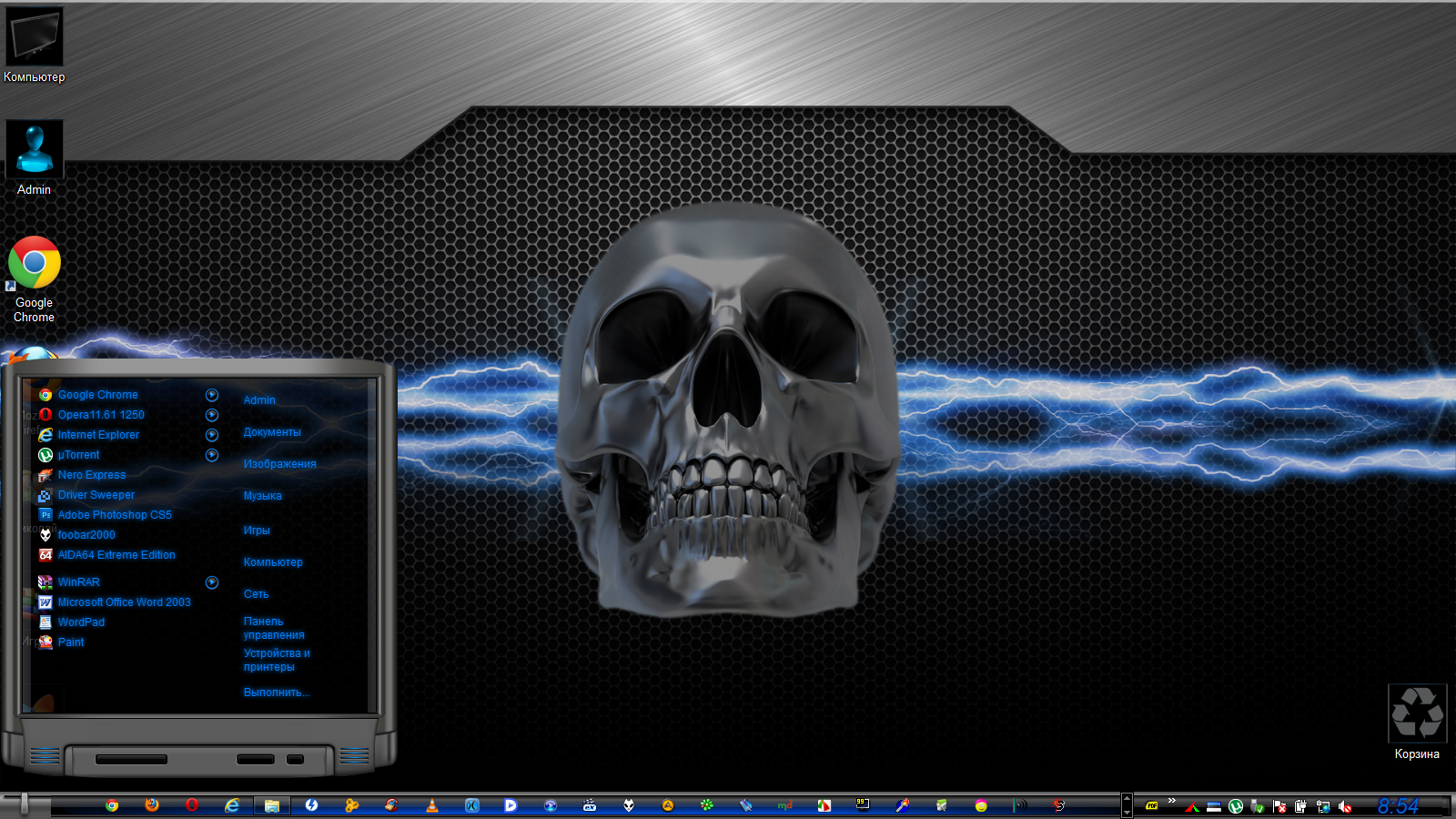Image resolution: width=1456 pixels, height=819 pixels.
Task: Click the uTorrent icon in system tray
Action: pos(1236,806)
